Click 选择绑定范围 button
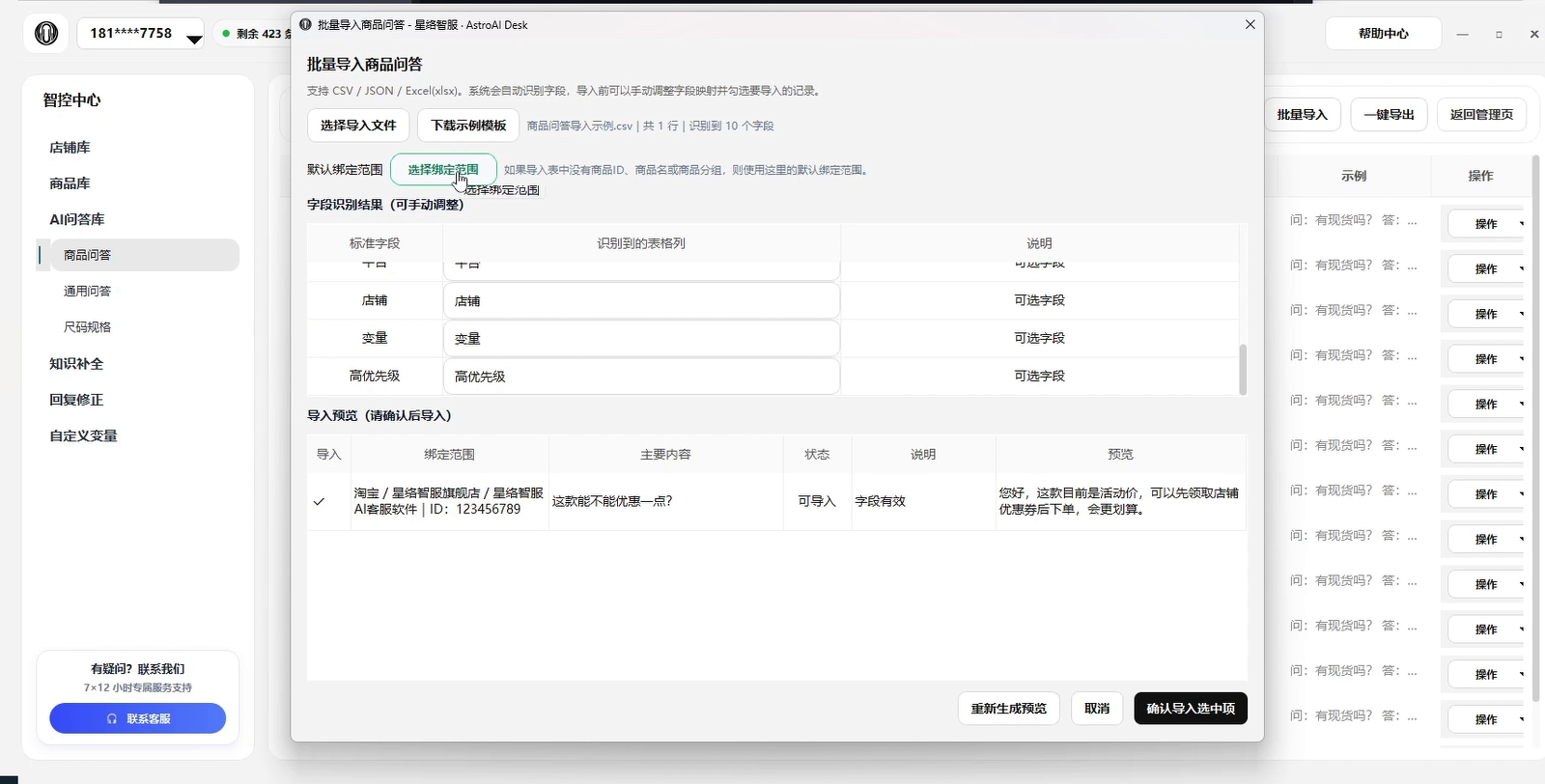1545x784 pixels. click(443, 169)
